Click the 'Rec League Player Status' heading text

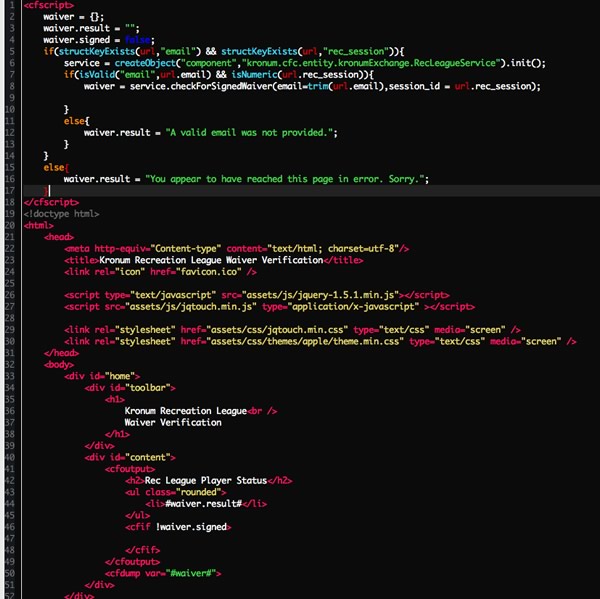click(206, 481)
